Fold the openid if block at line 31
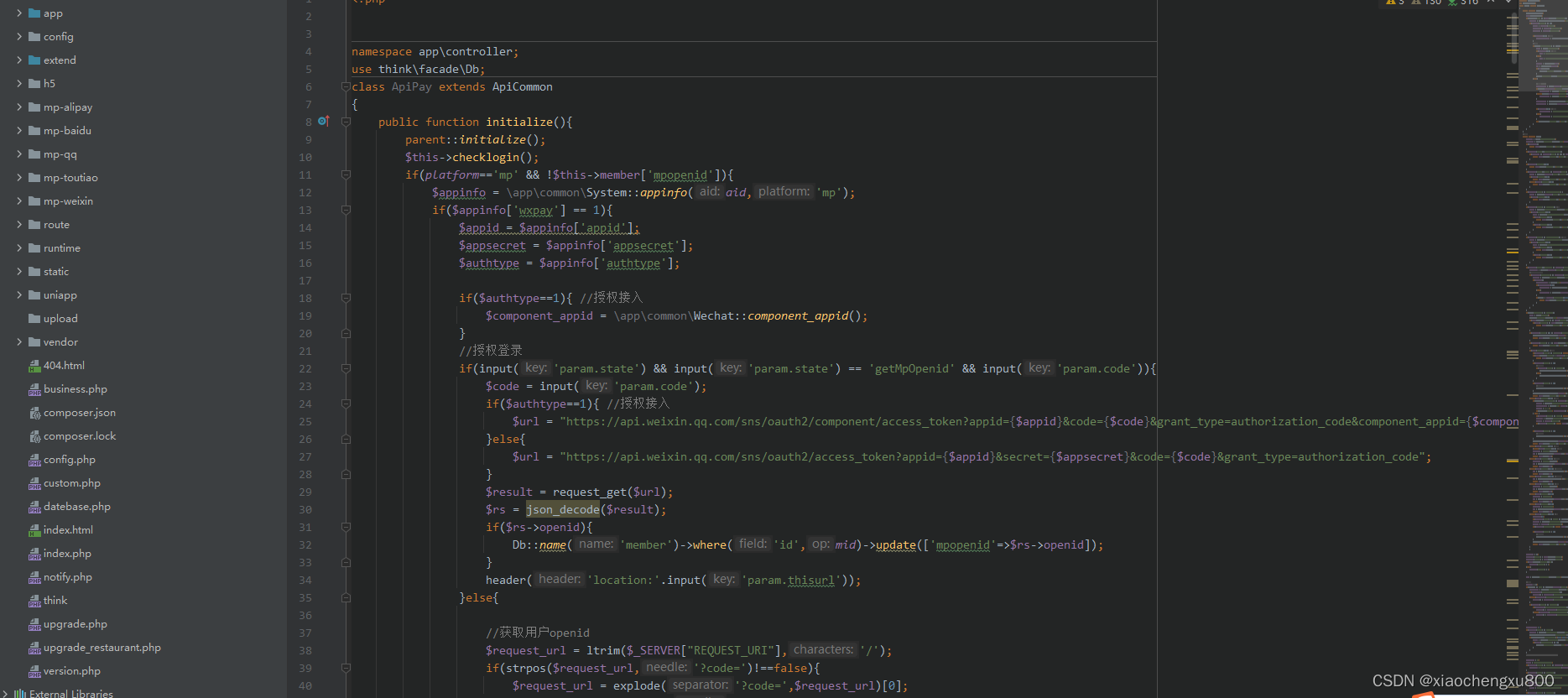 click(346, 527)
